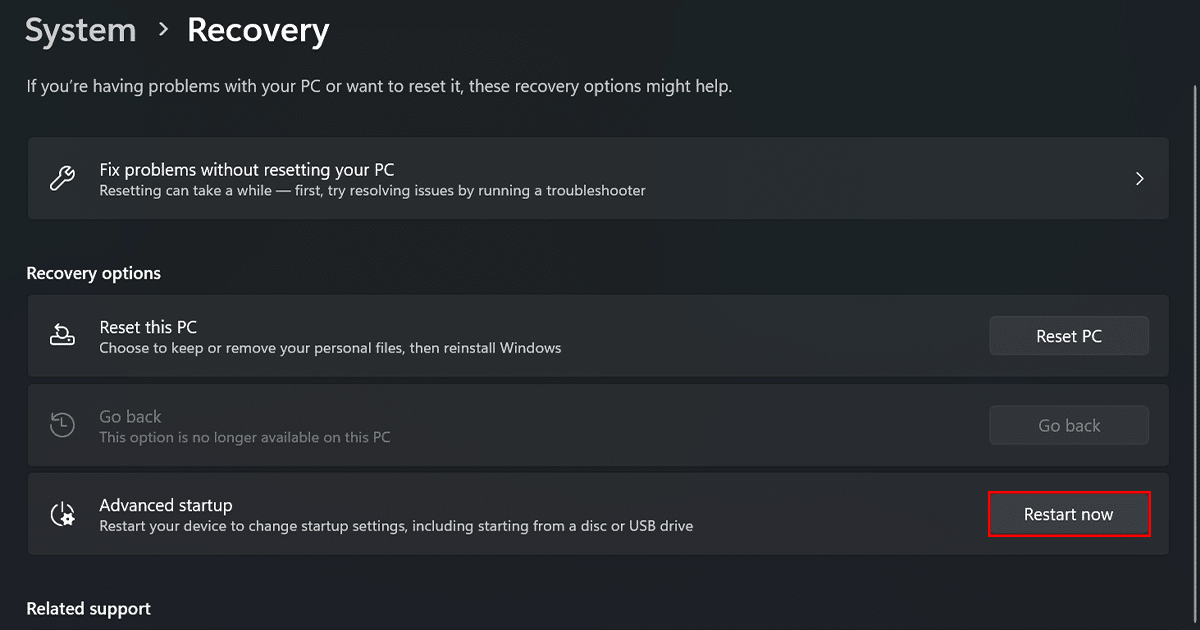
Task: Click the Recovery options section header
Action: [x=93, y=273]
